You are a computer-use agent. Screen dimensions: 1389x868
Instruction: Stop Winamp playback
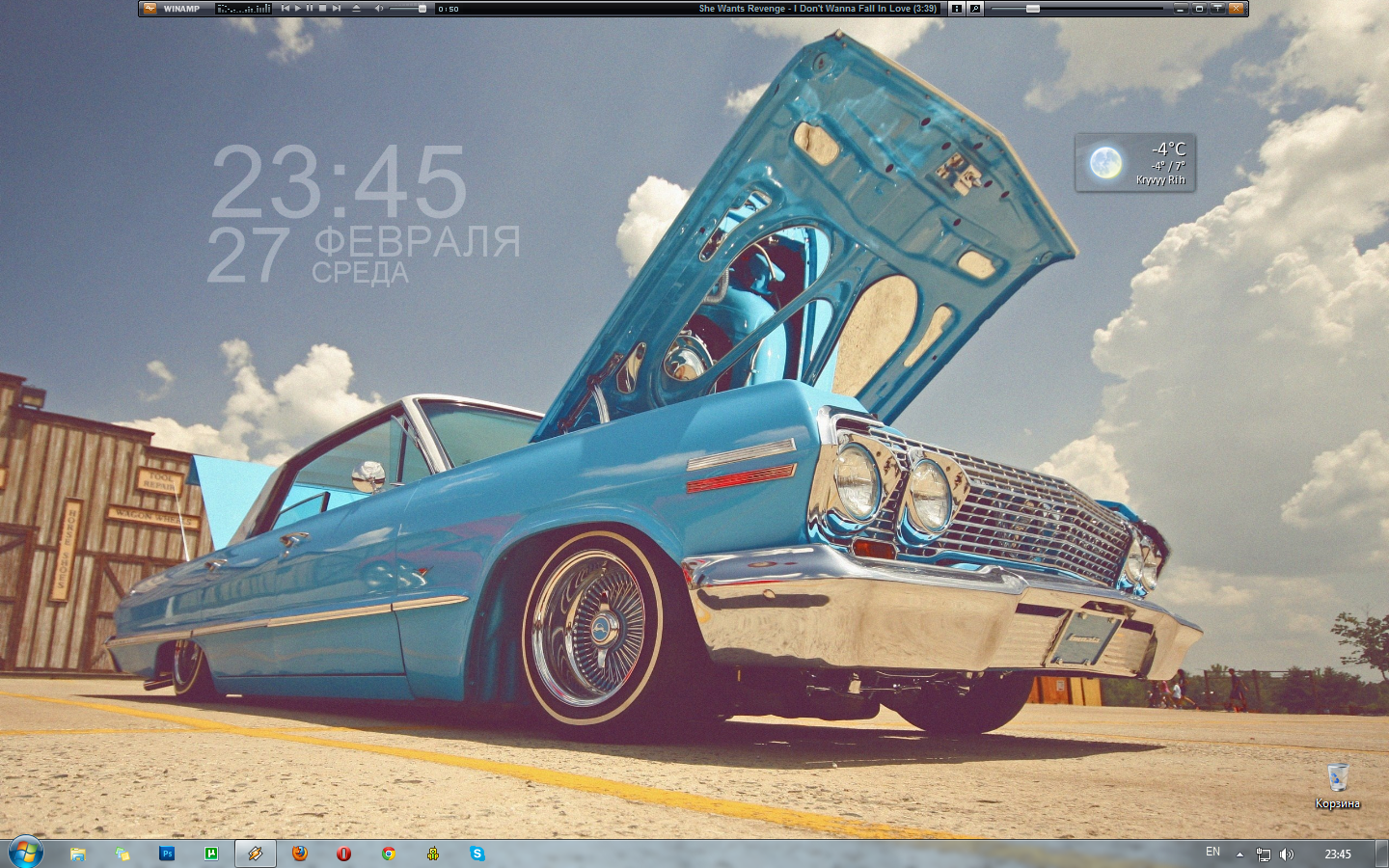322,9
